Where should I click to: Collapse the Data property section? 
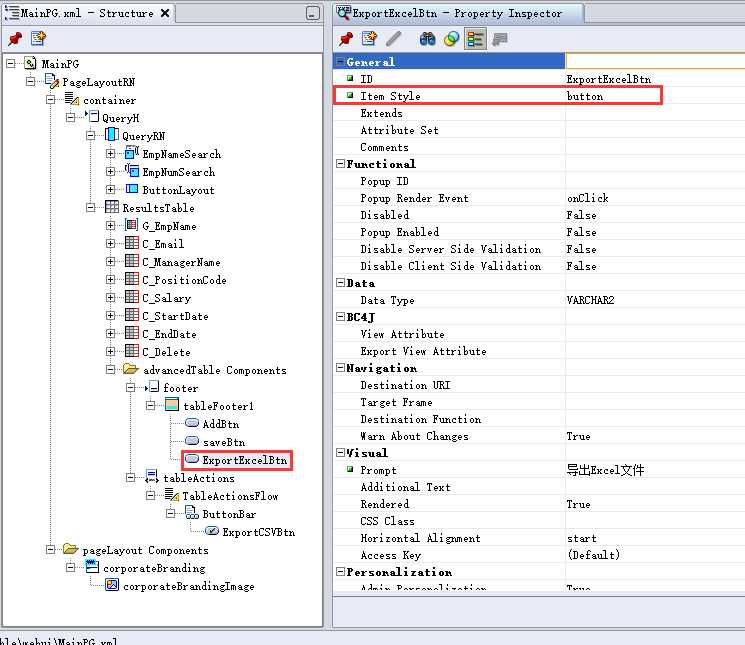click(340, 283)
